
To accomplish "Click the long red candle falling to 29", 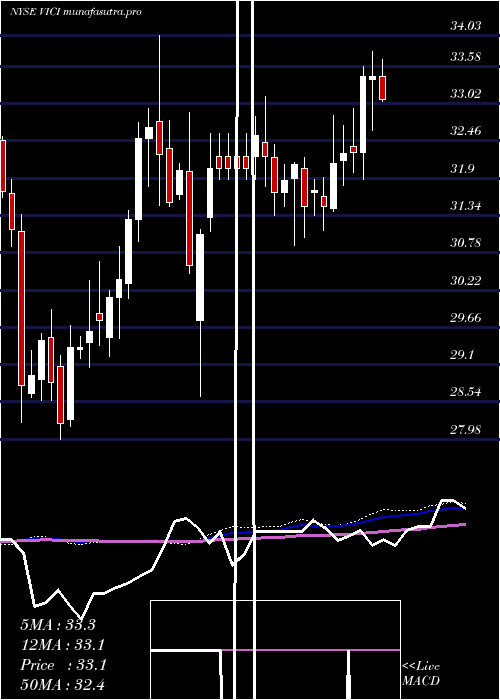I will 21,308.
